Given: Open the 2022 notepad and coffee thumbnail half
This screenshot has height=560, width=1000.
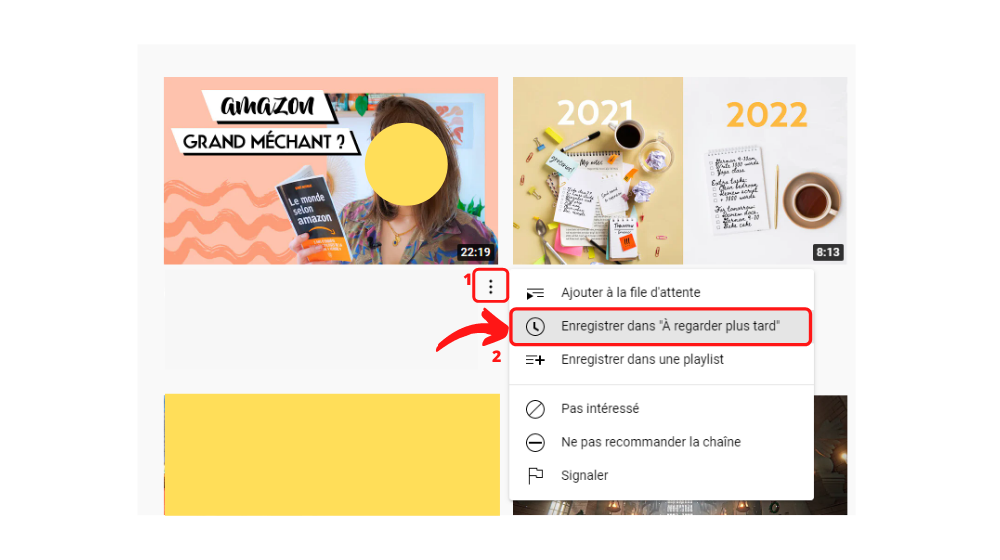Looking at the screenshot, I should click(765, 171).
